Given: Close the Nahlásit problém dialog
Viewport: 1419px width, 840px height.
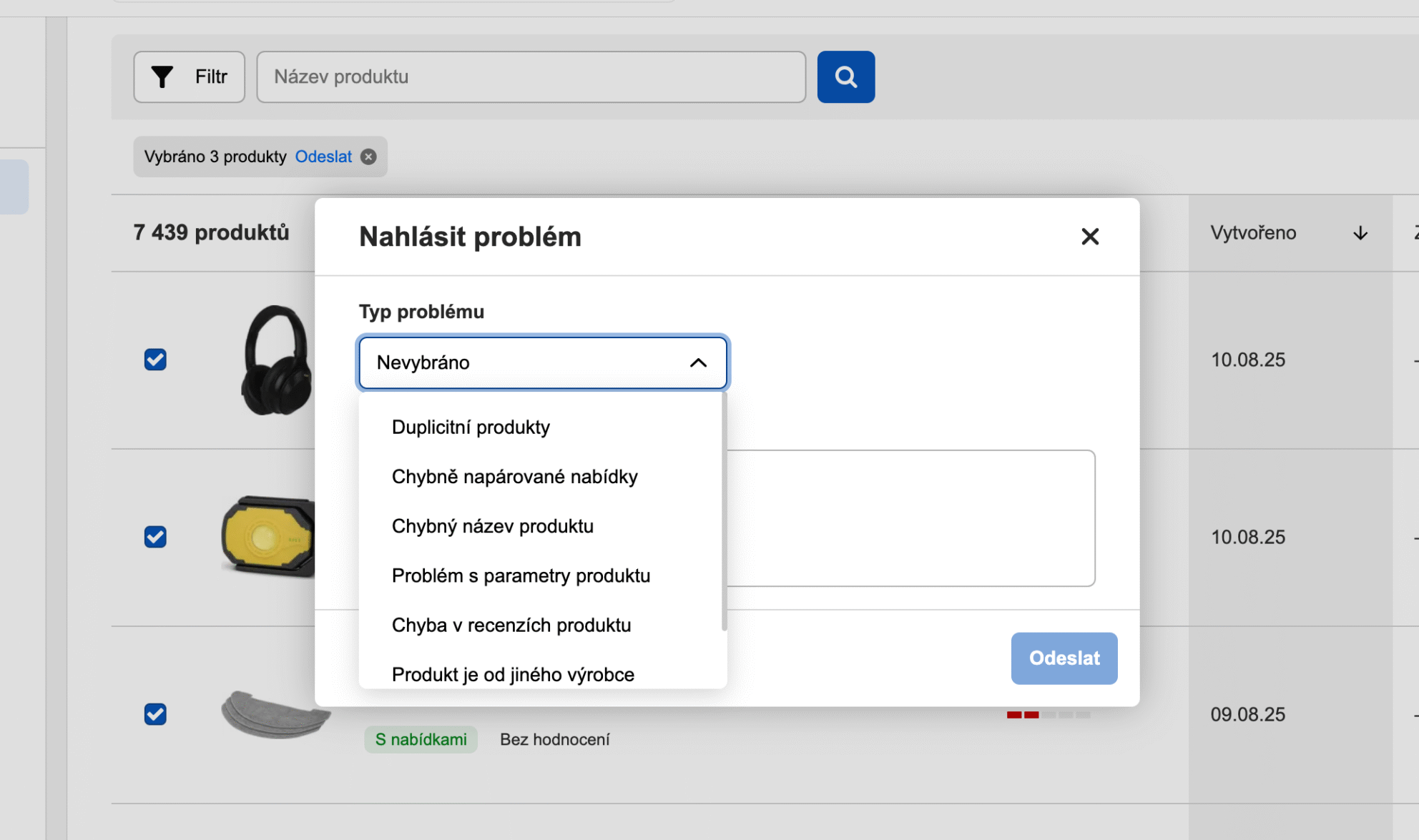Looking at the screenshot, I should pyautogui.click(x=1089, y=237).
